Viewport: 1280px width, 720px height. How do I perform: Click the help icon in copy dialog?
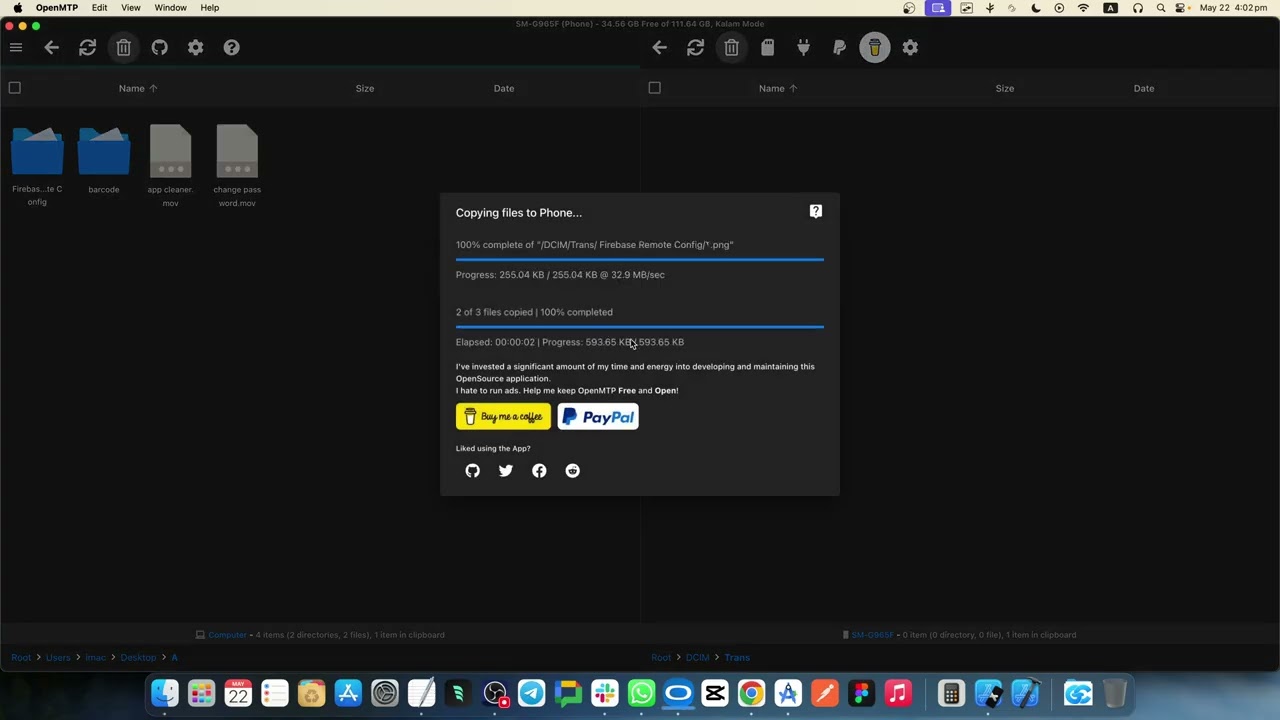pyautogui.click(x=816, y=211)
